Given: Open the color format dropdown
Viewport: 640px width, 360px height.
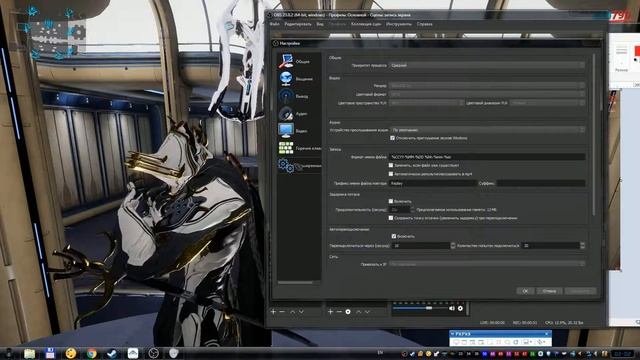Looking at the screenshot, I should (x=487, y=94).
